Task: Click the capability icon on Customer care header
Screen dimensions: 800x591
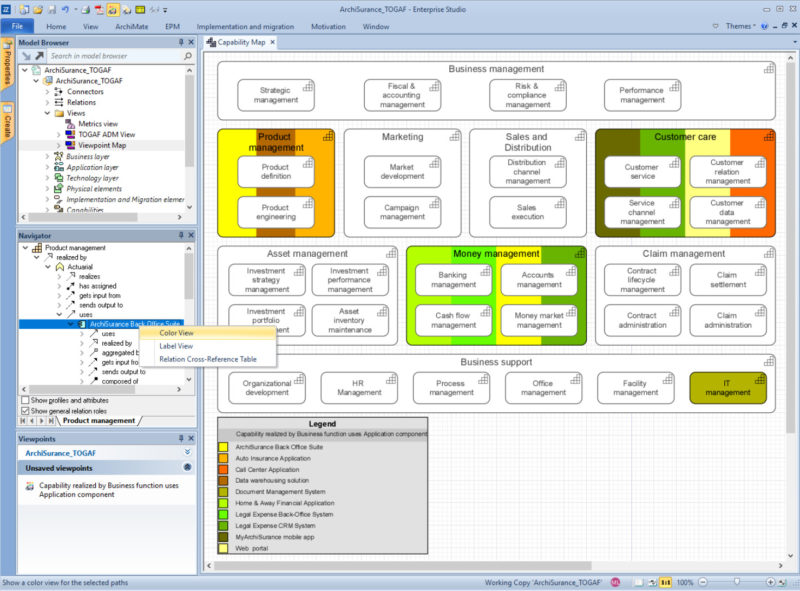Action: pyautogui.click(x=768, y=136)
